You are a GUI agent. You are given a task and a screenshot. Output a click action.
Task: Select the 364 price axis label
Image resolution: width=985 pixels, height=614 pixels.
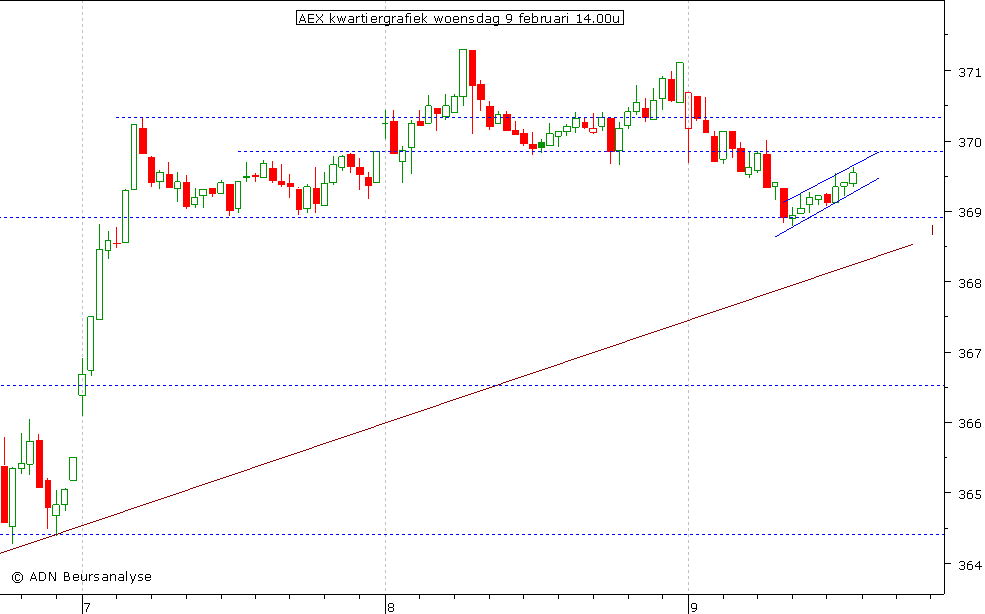click(969, 566)
